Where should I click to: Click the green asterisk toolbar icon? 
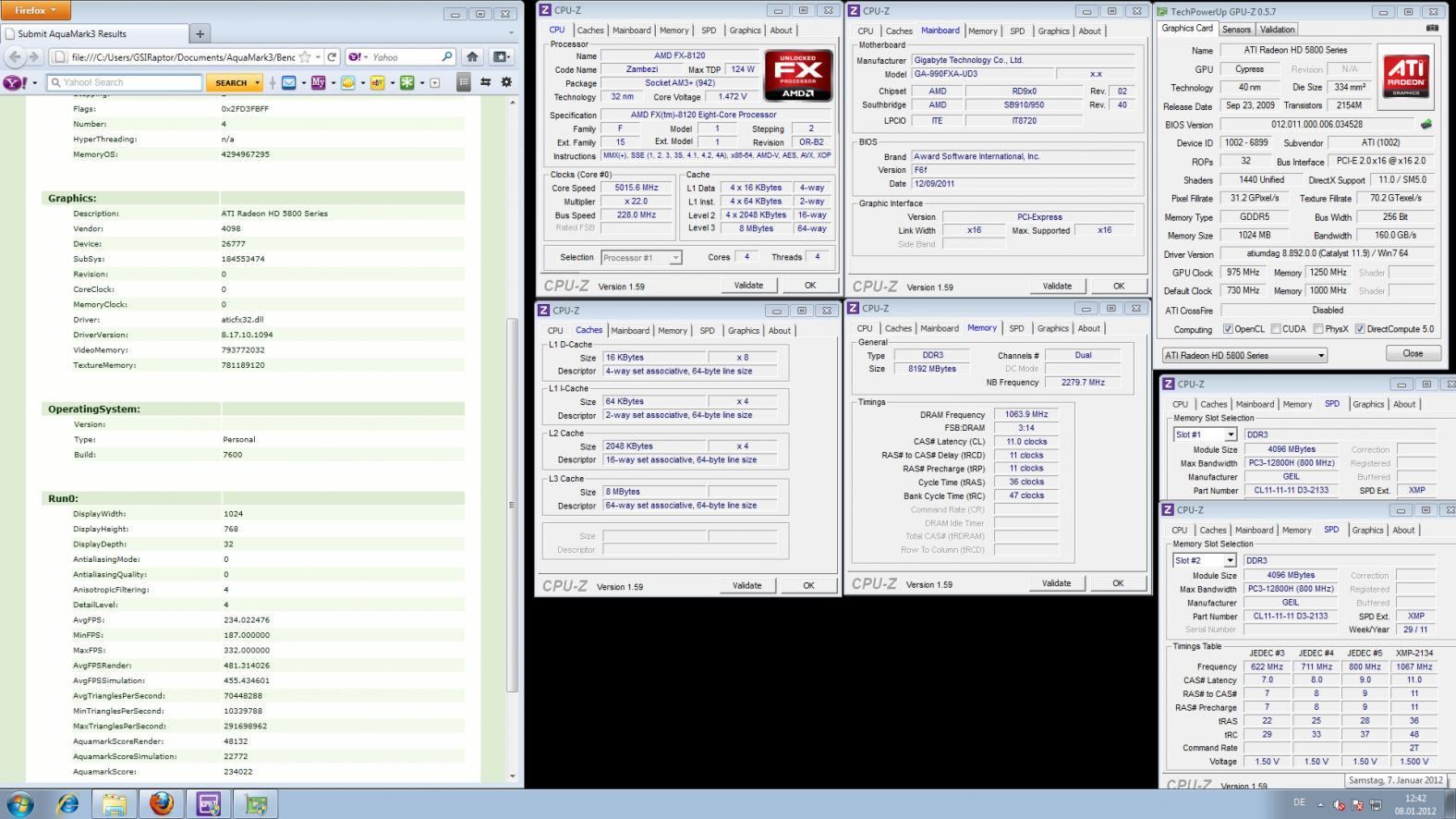pyautogui.click(x=406, y=82)
